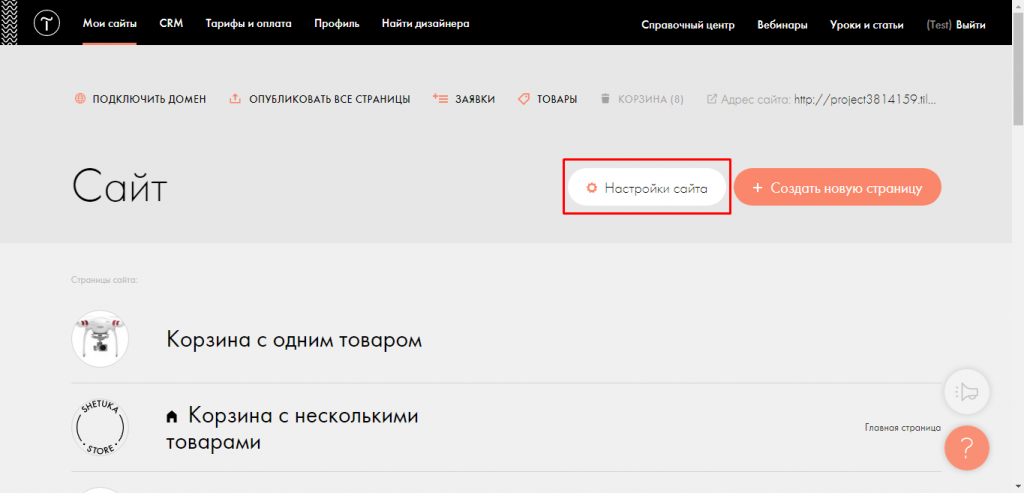1024x493 pixels.
Task: Click the publish upload icon
Action: pos(235,99)
